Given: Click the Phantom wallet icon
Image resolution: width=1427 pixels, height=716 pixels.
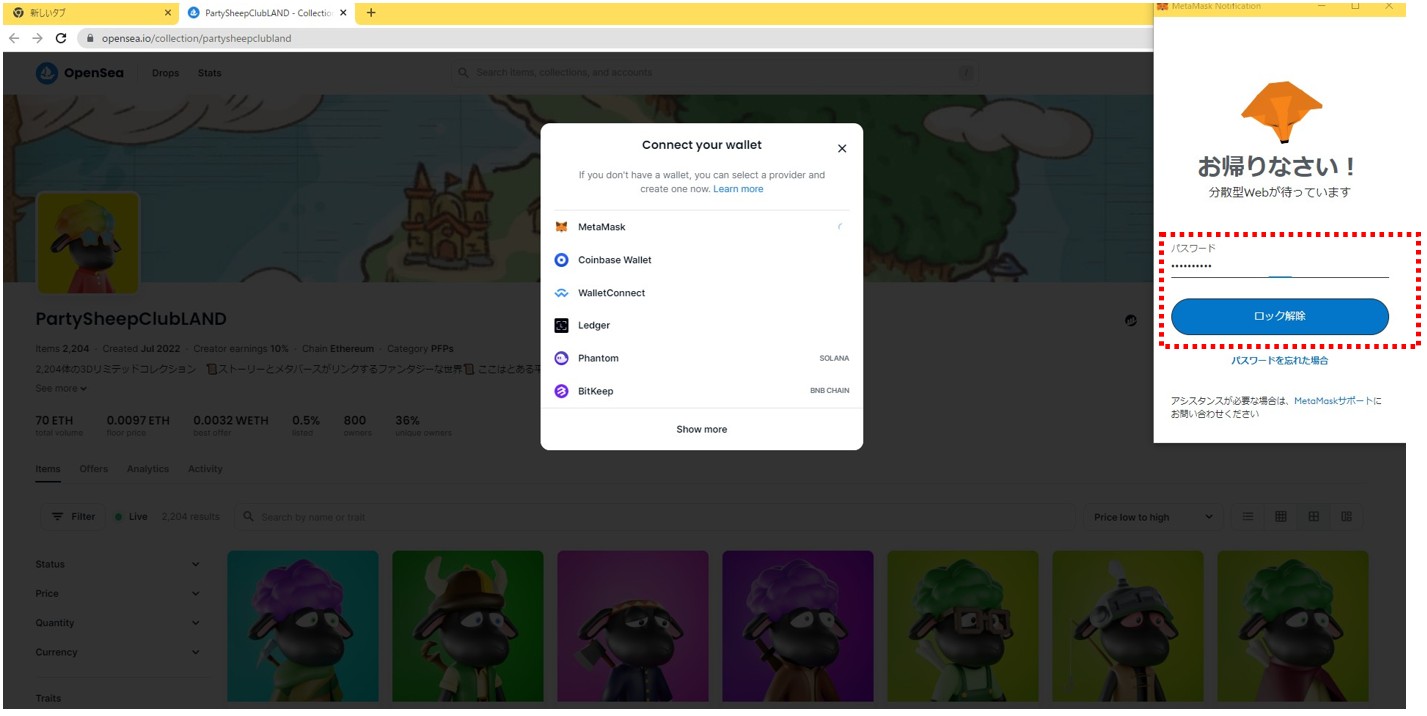Looking at the screenshot, I should (x=562, y=358).
